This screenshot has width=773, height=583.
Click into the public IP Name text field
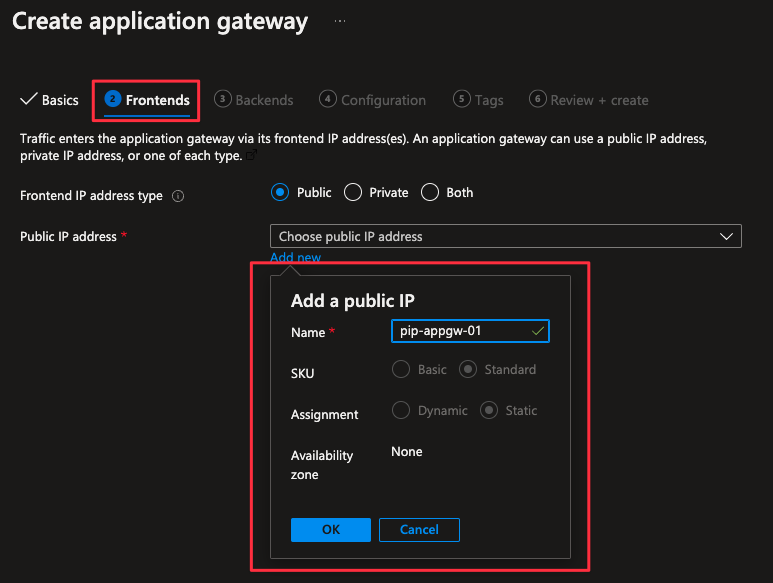point(460,331)
